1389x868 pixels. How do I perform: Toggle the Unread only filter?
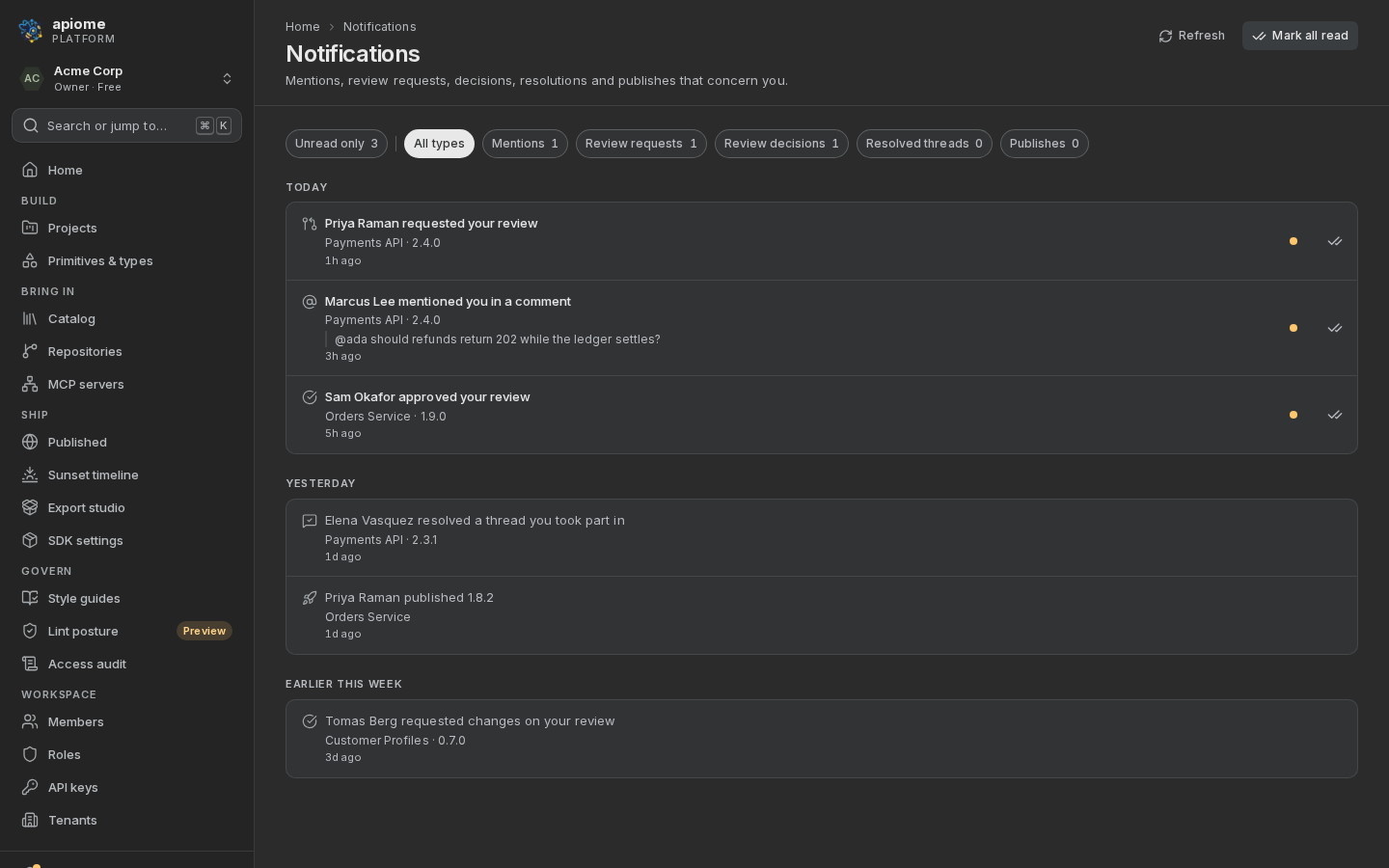(x=337, y=144)
